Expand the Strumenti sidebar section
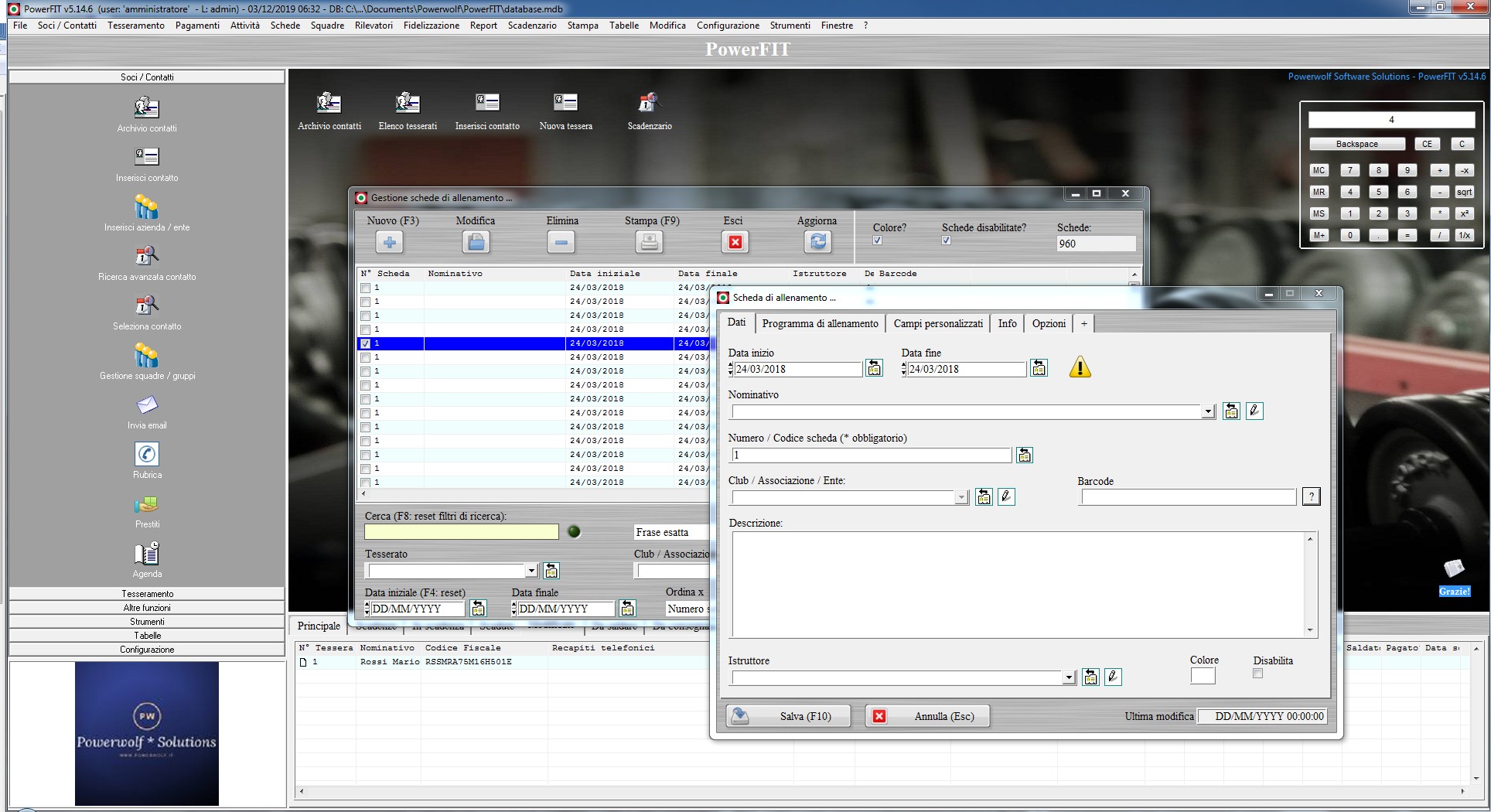The width and height of the screenshot is (1491, 812). coord(147,622)
